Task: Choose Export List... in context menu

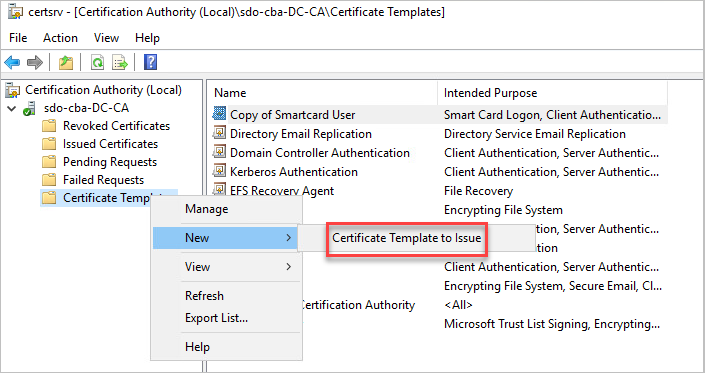Action: tap(216, 318)
